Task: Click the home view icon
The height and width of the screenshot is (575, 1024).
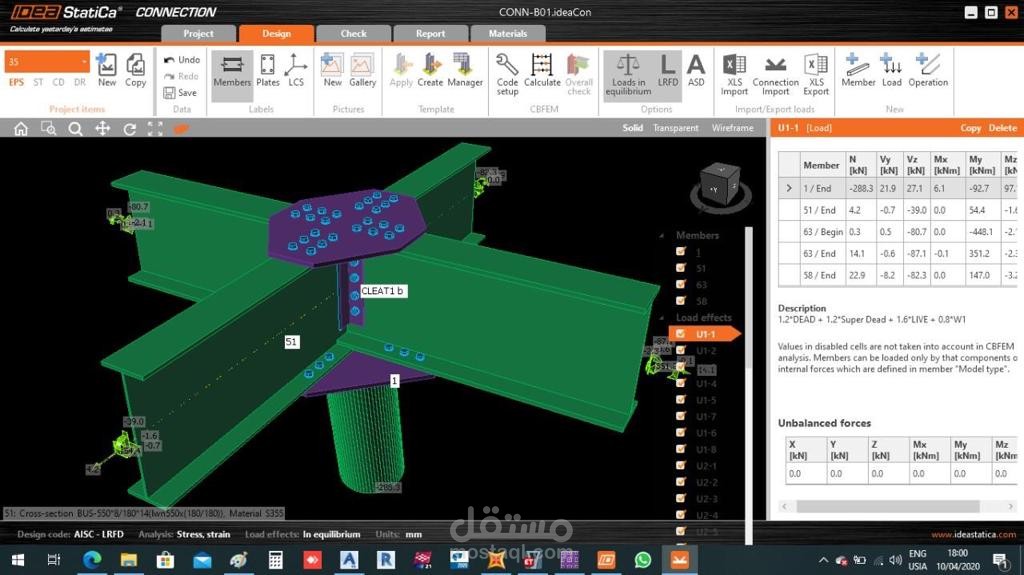Action: coord(21,129)
